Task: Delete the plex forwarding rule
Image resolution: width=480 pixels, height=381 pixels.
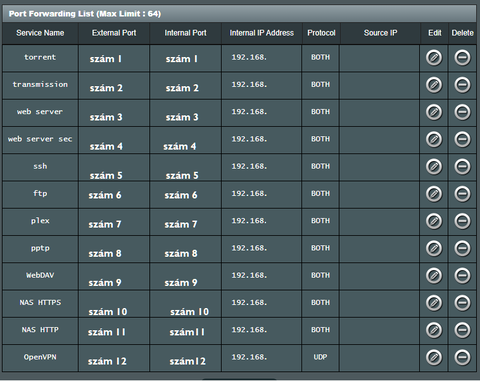Action: tap(462, 221)
